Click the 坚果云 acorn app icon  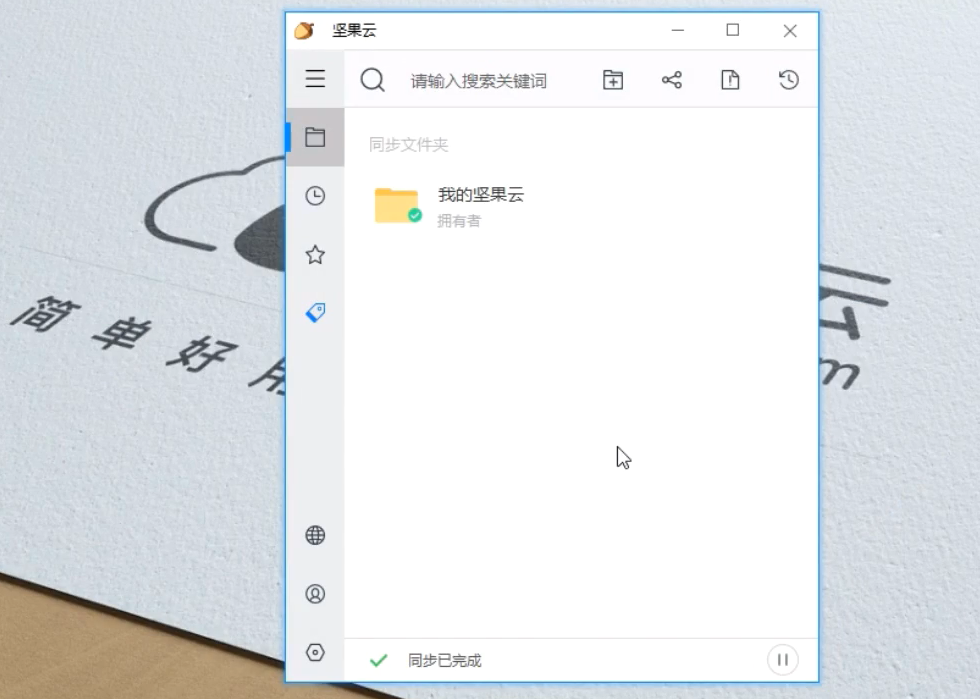pos(305,30)
